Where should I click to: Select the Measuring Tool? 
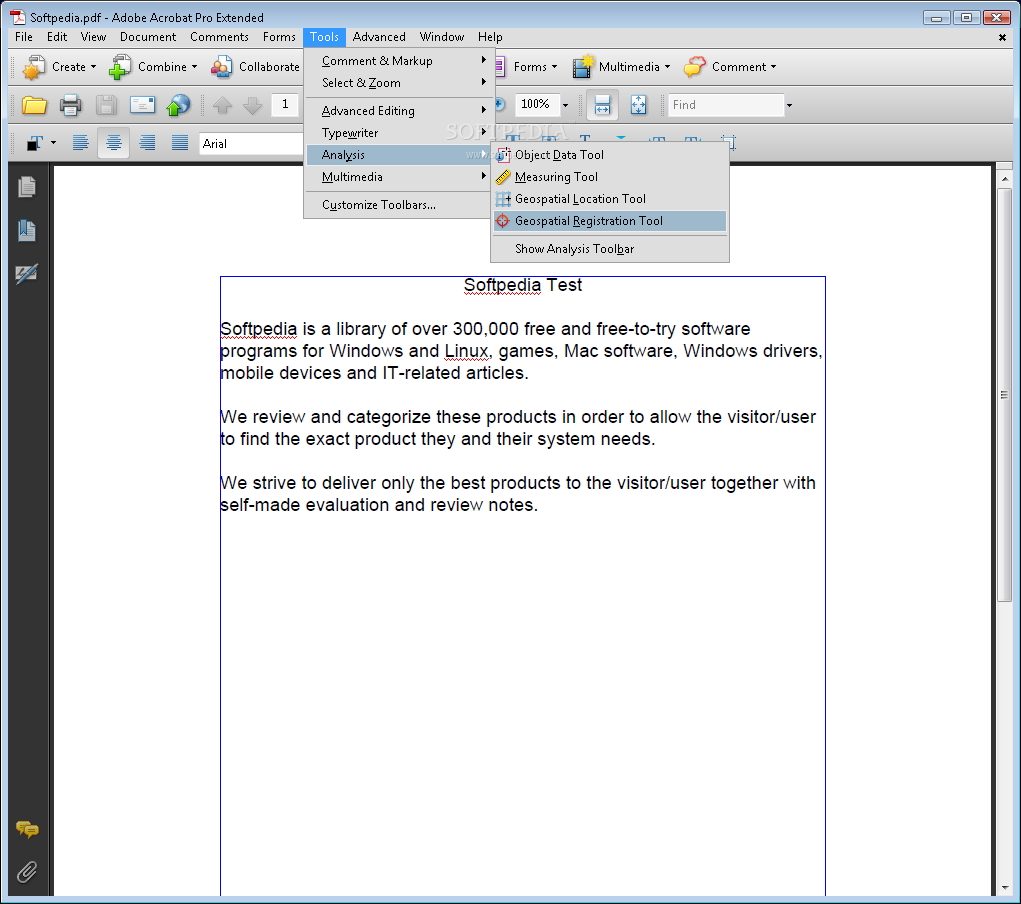(x=609, y=177)
